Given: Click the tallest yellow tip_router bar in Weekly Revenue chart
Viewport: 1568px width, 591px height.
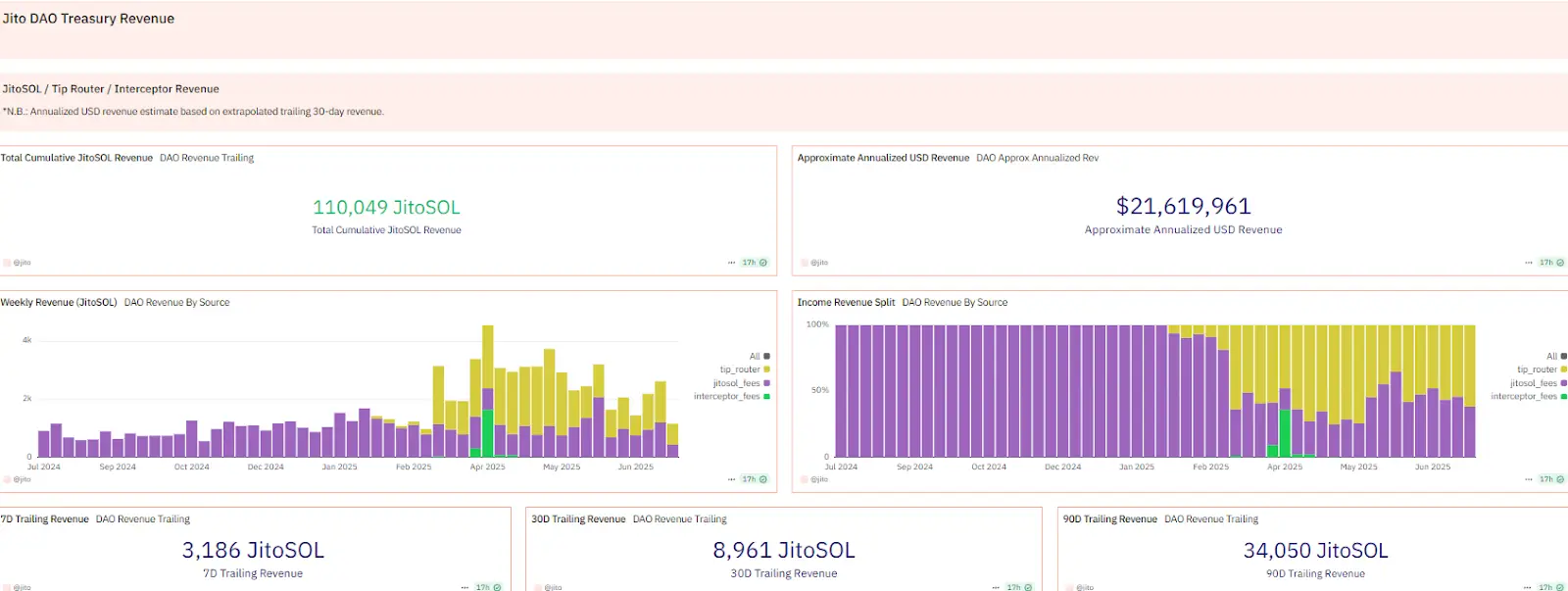Looking at the screenshot, I should (488, 358).
